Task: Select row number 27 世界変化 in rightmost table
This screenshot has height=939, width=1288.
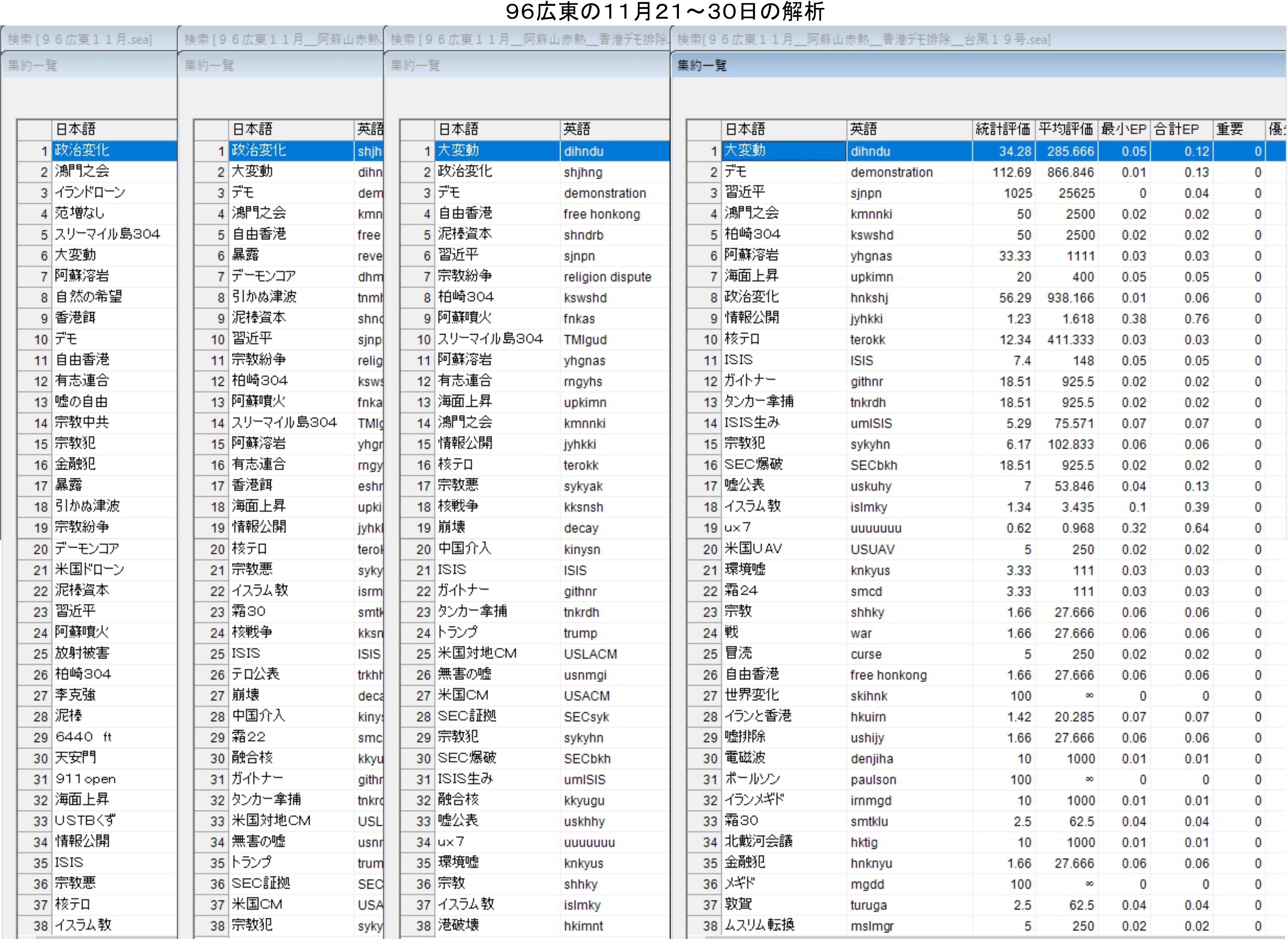Action: pos(710,696)
